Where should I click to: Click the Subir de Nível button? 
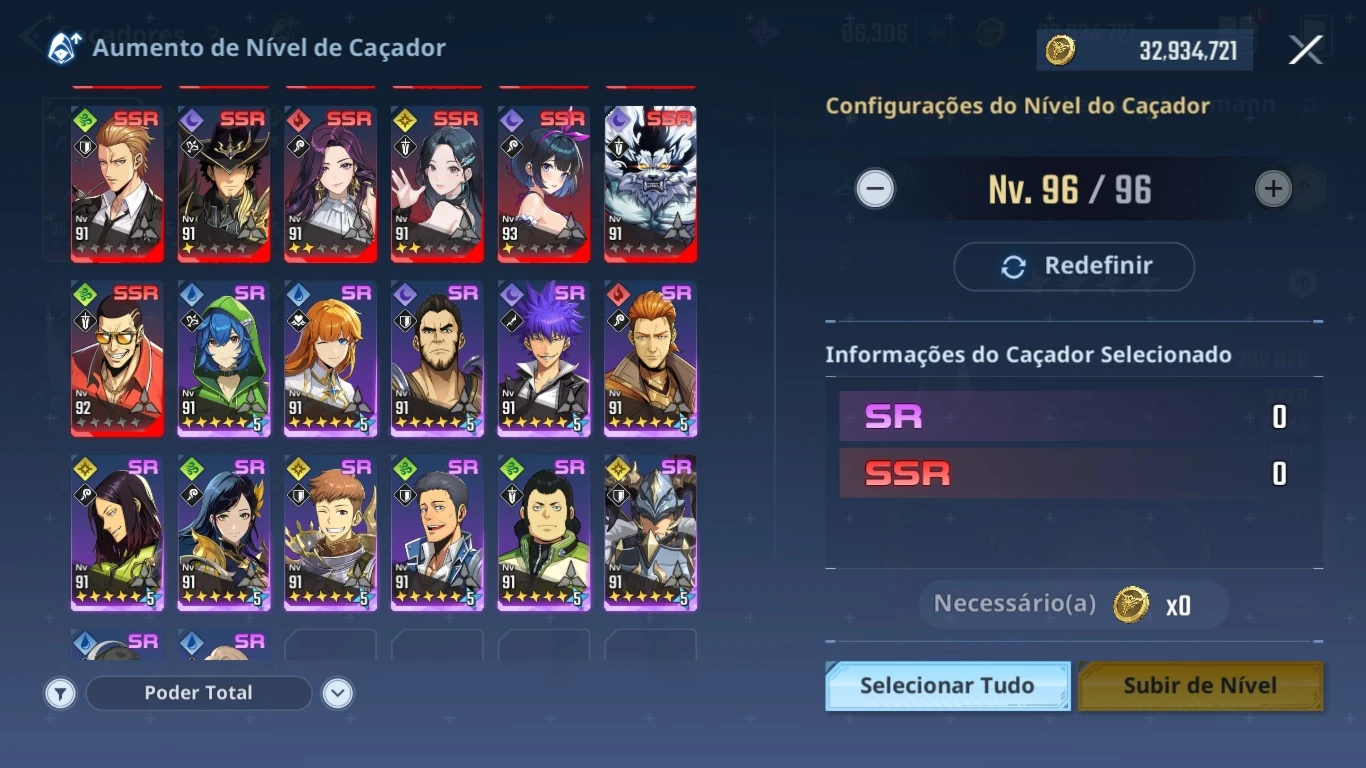(x=1200, y=686)
